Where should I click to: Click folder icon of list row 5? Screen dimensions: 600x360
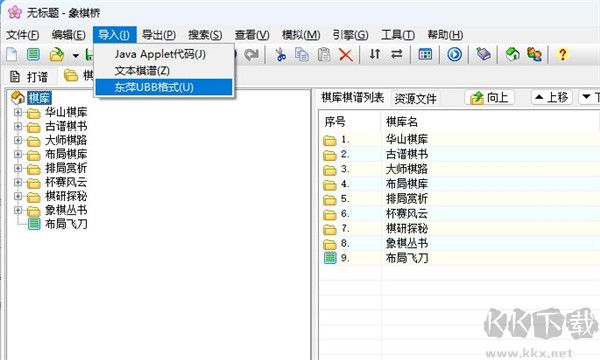point(329,200)
